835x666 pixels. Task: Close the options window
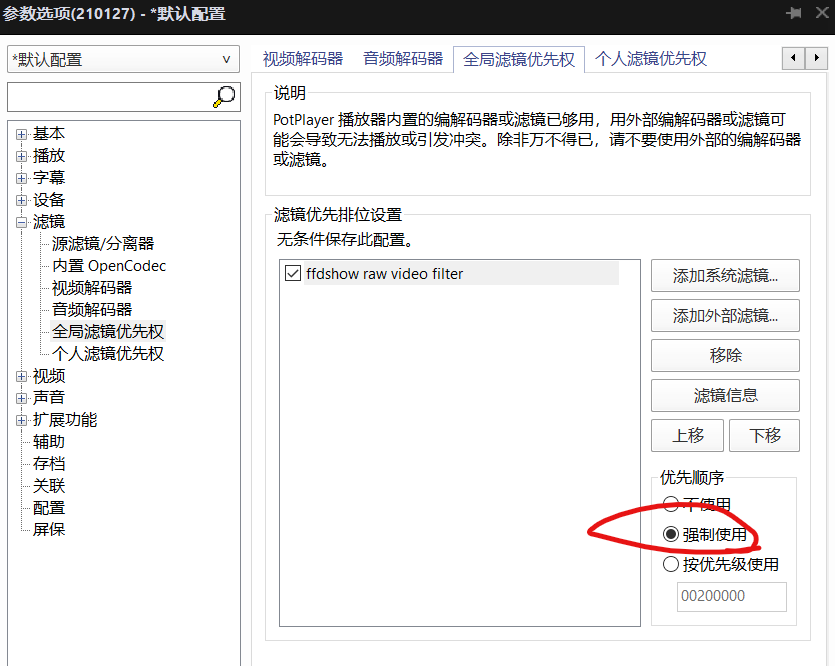tap(822, 12)
